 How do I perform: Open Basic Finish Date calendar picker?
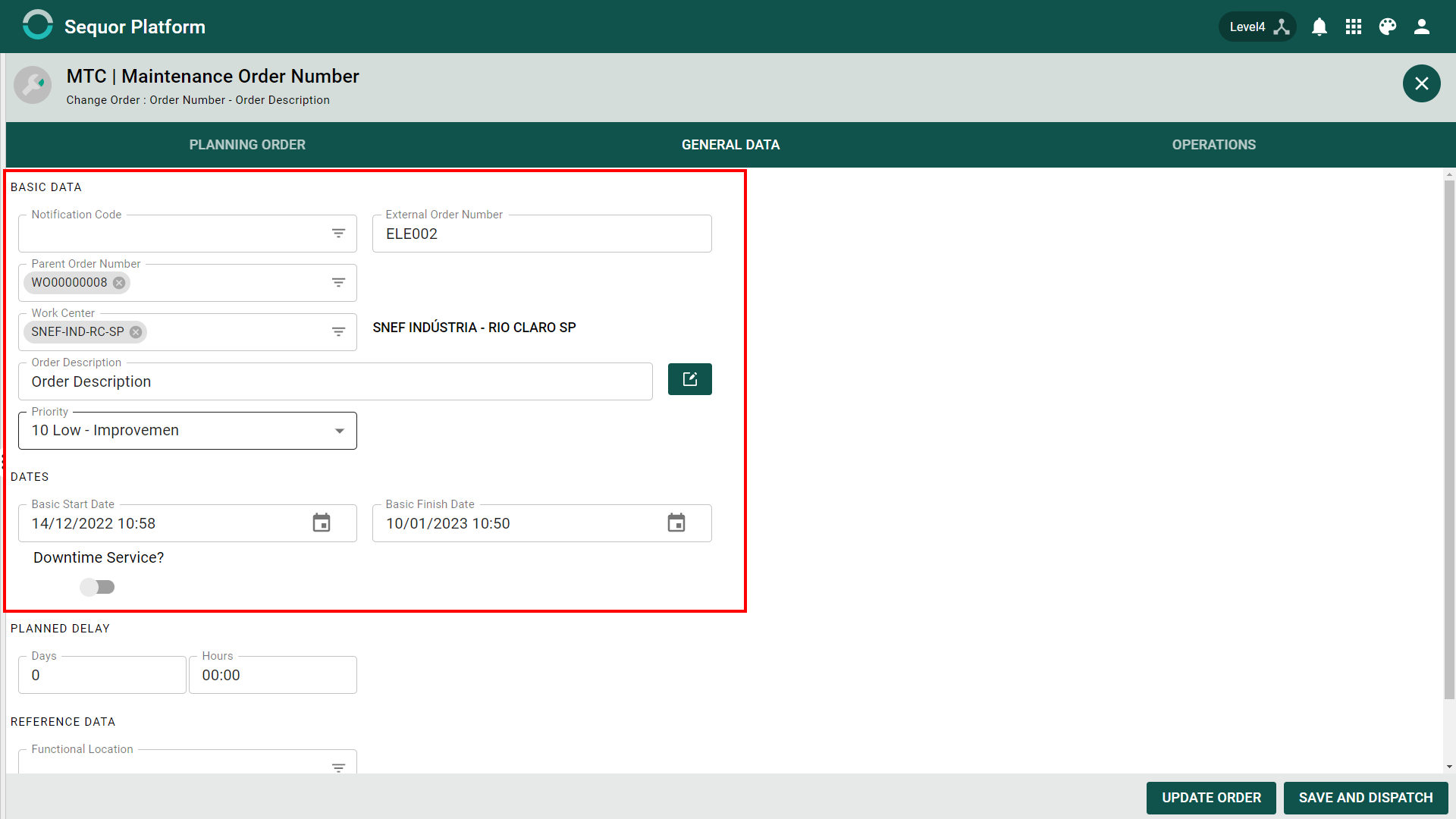click(676, 523)
